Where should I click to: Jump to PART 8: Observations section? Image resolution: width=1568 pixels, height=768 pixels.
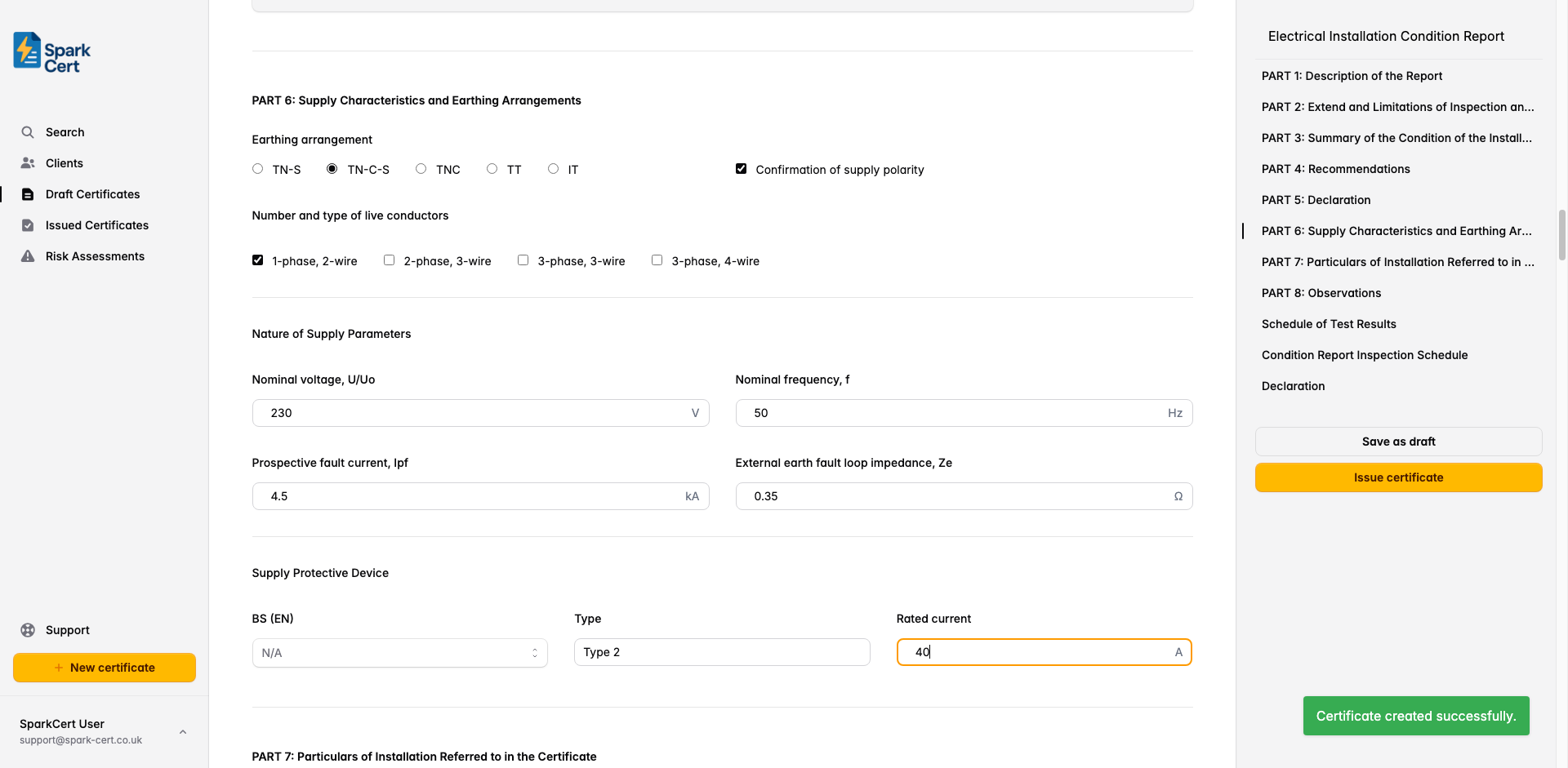(x=1321, y=293)
